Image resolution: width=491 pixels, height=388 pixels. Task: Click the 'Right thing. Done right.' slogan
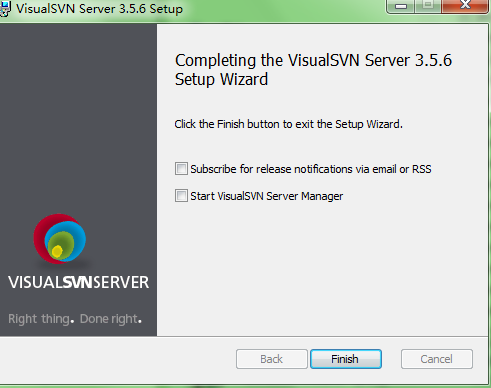[75, 319]
